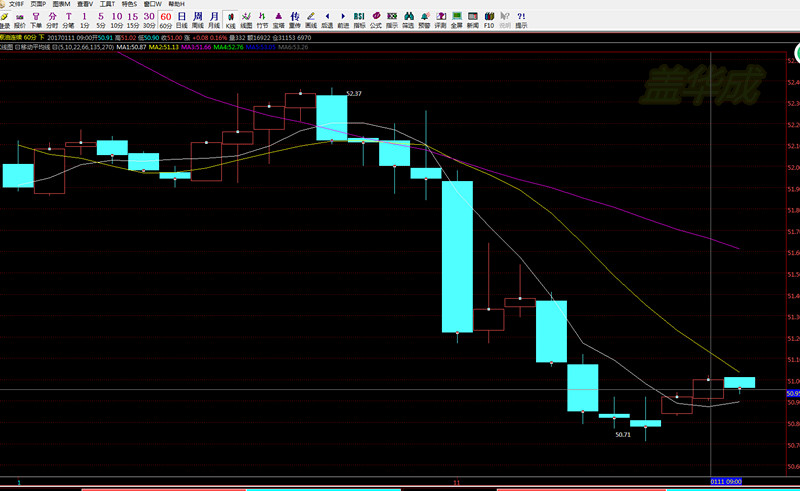Image resolution: width=800 pixels, height=491 pixels.
Task: Open the 工具T menu
Action: (107, 4)
